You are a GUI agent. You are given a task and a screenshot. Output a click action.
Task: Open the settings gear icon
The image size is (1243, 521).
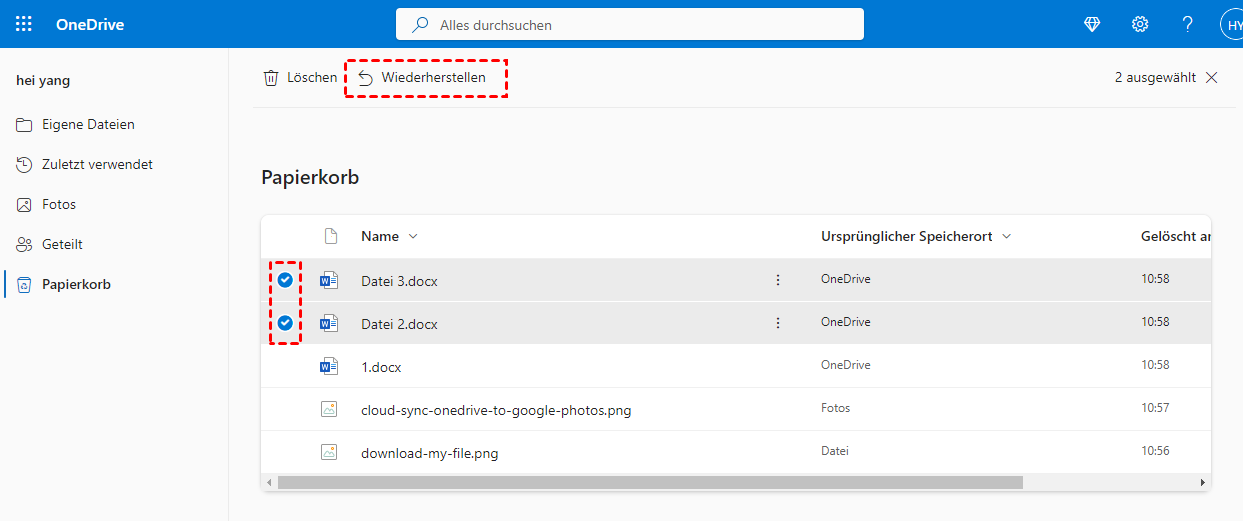click(1140, 24)
